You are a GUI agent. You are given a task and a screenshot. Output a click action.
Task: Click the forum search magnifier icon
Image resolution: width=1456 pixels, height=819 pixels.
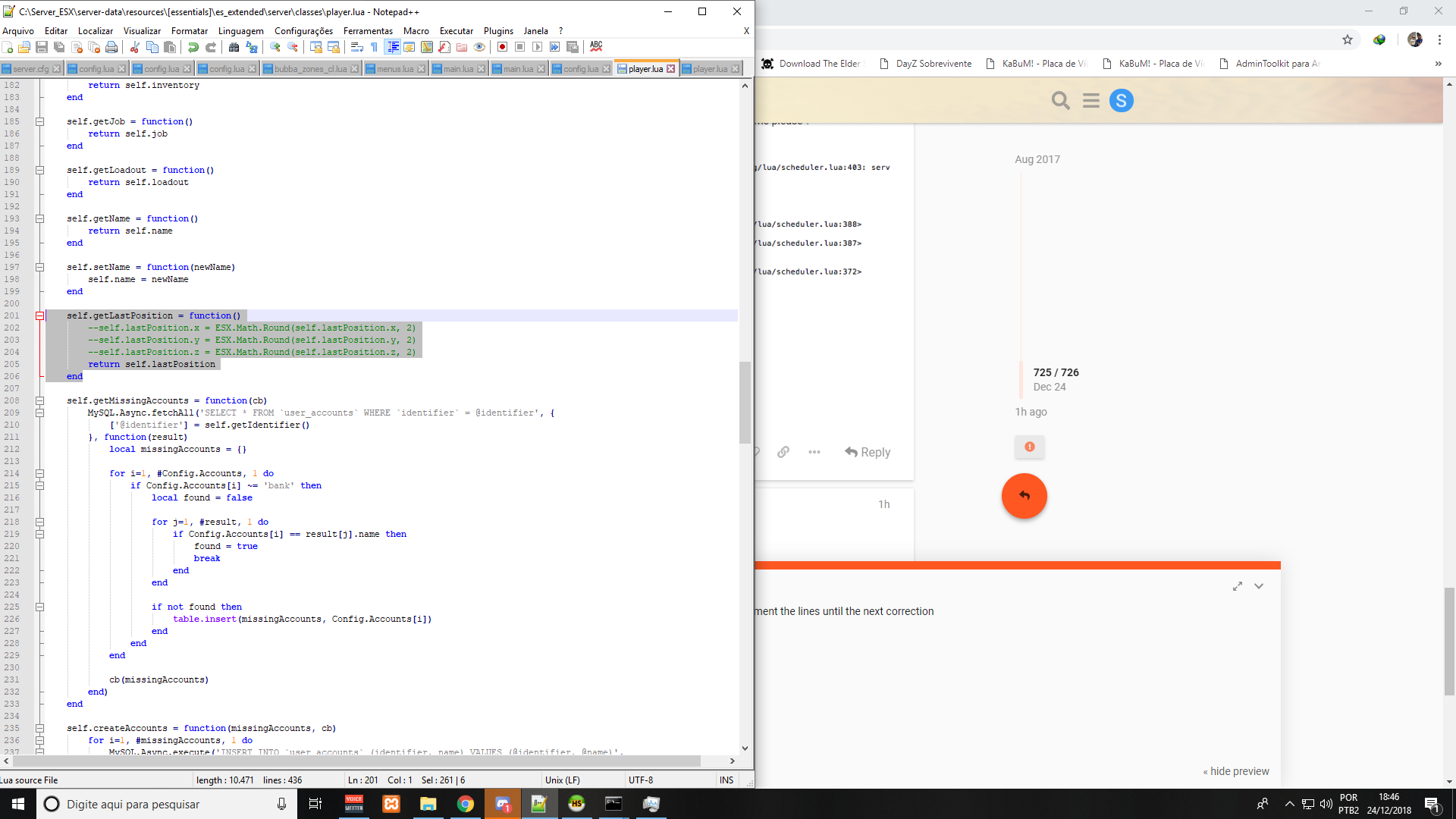[1060, 100]
